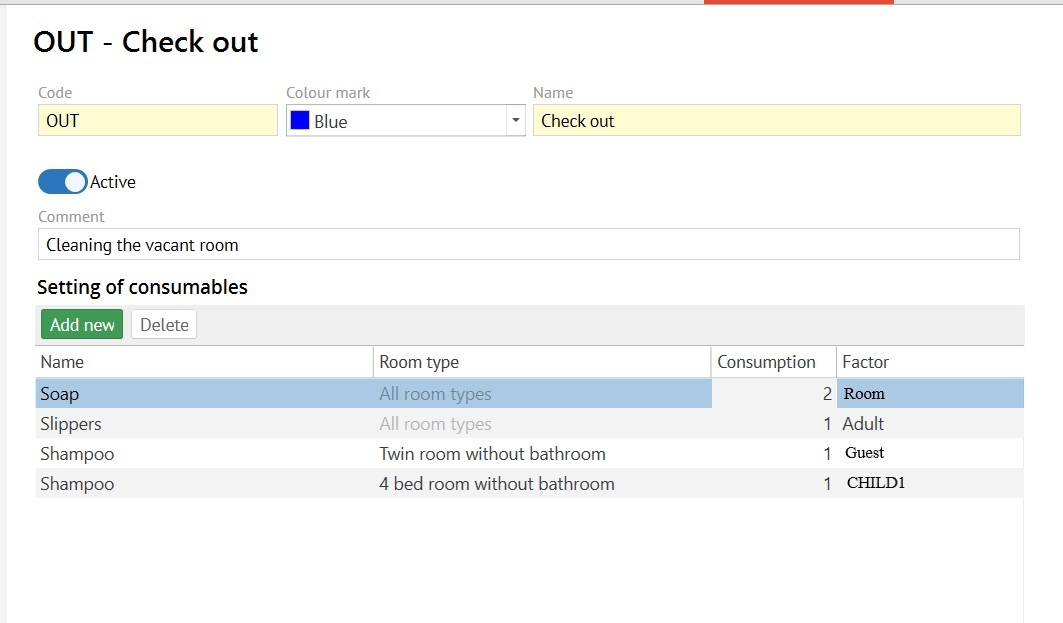Click the blue colour swatch
Viewport: 1063px width, 623px height.
click(x=299, y=121)
